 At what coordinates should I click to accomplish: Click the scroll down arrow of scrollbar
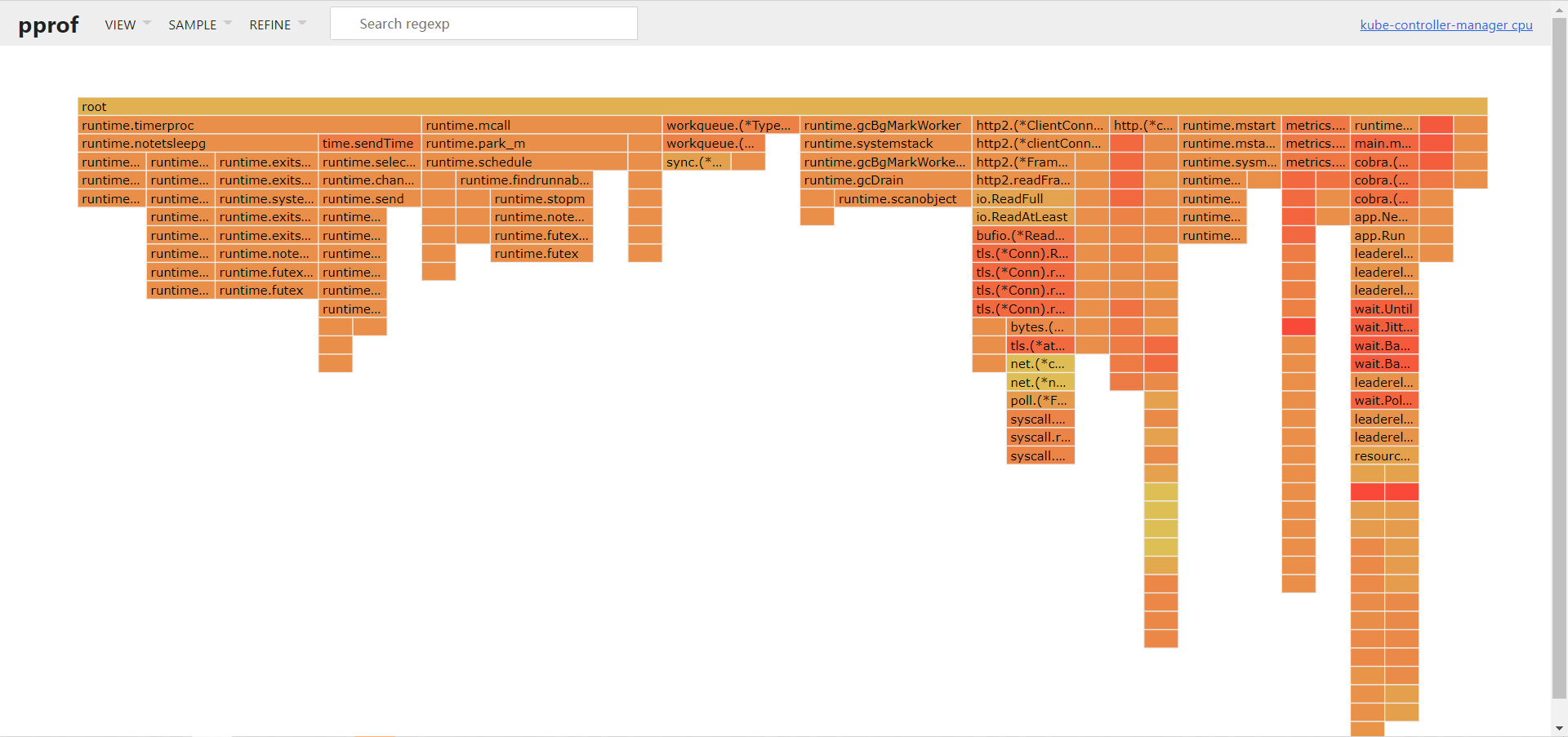pyautogui.click(x=1559, y=728)
